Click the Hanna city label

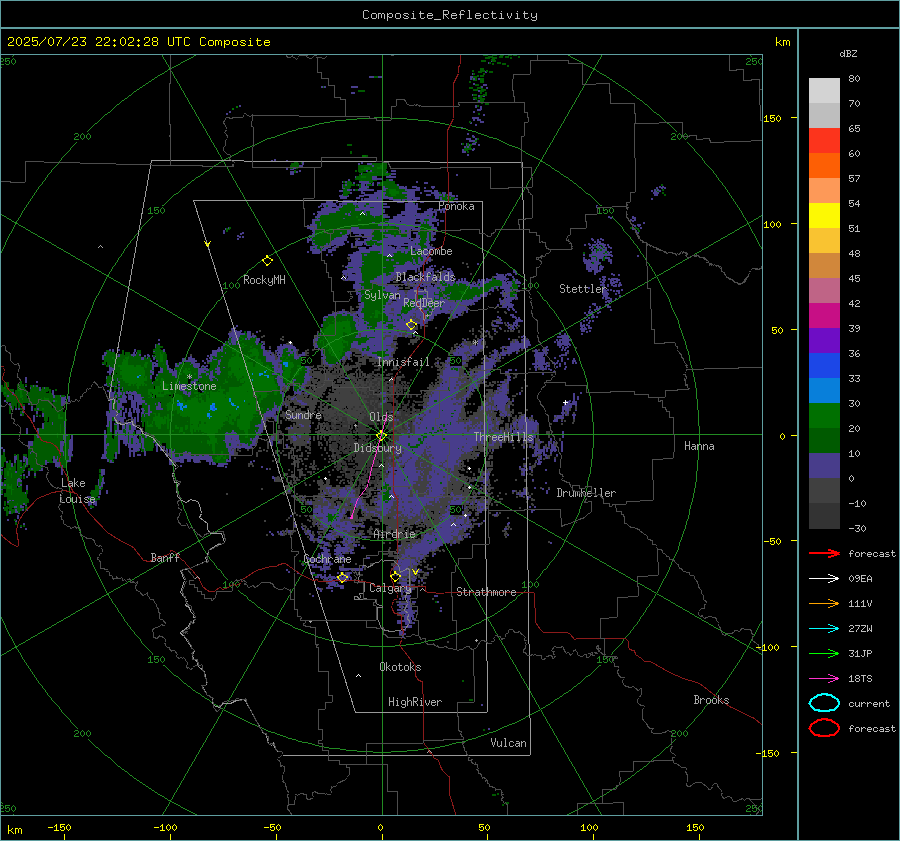point(699,446)
